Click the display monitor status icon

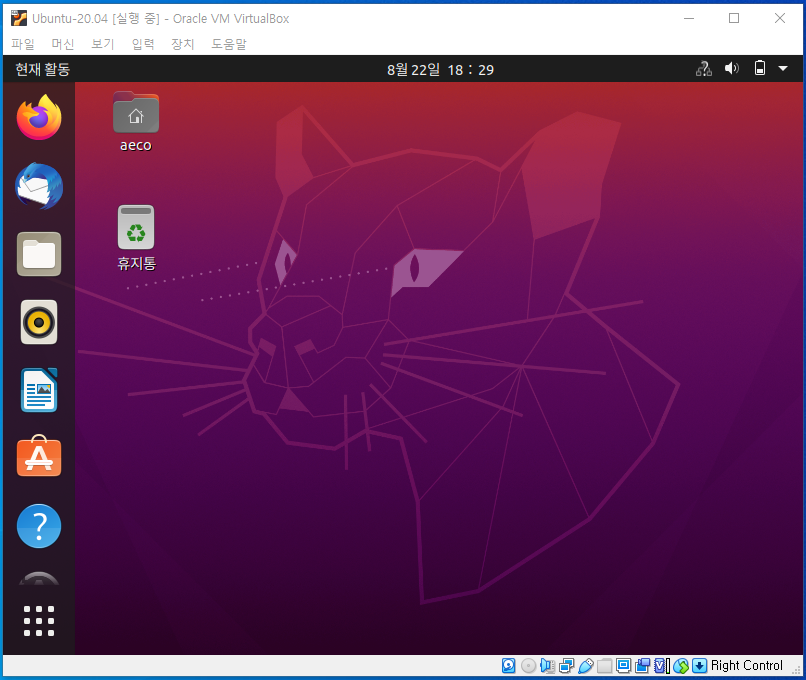[x=624, y=666]
